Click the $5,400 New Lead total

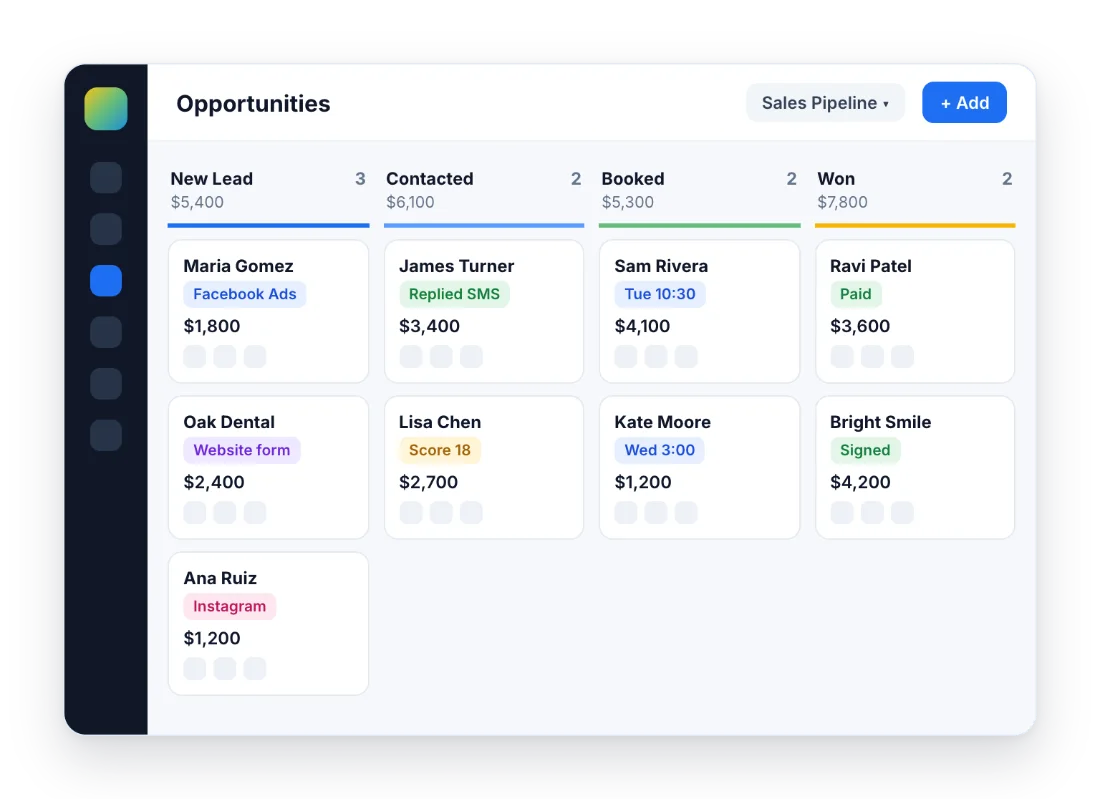[x=197, y=202]
